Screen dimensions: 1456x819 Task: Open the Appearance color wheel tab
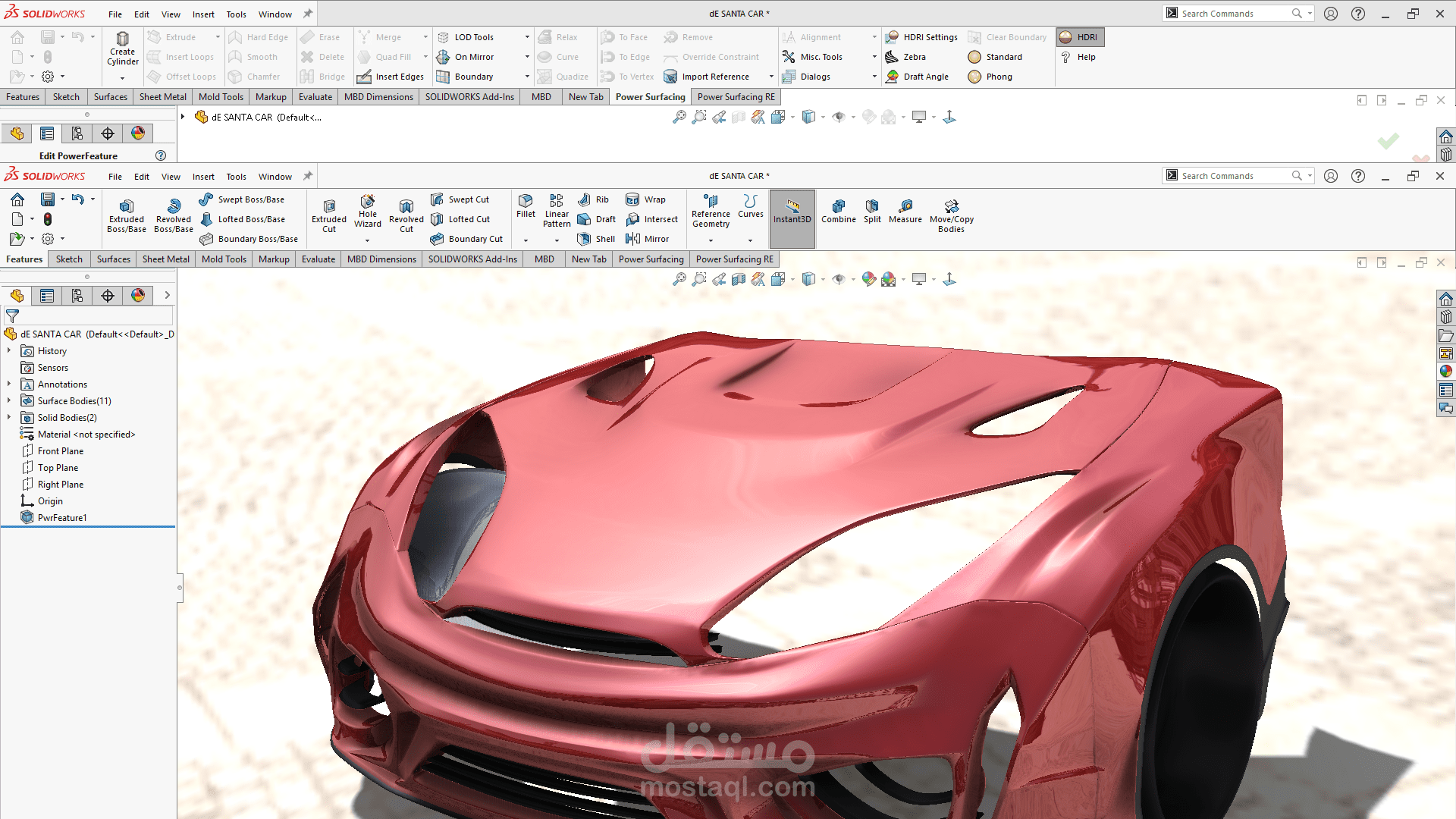coord(137,296)
